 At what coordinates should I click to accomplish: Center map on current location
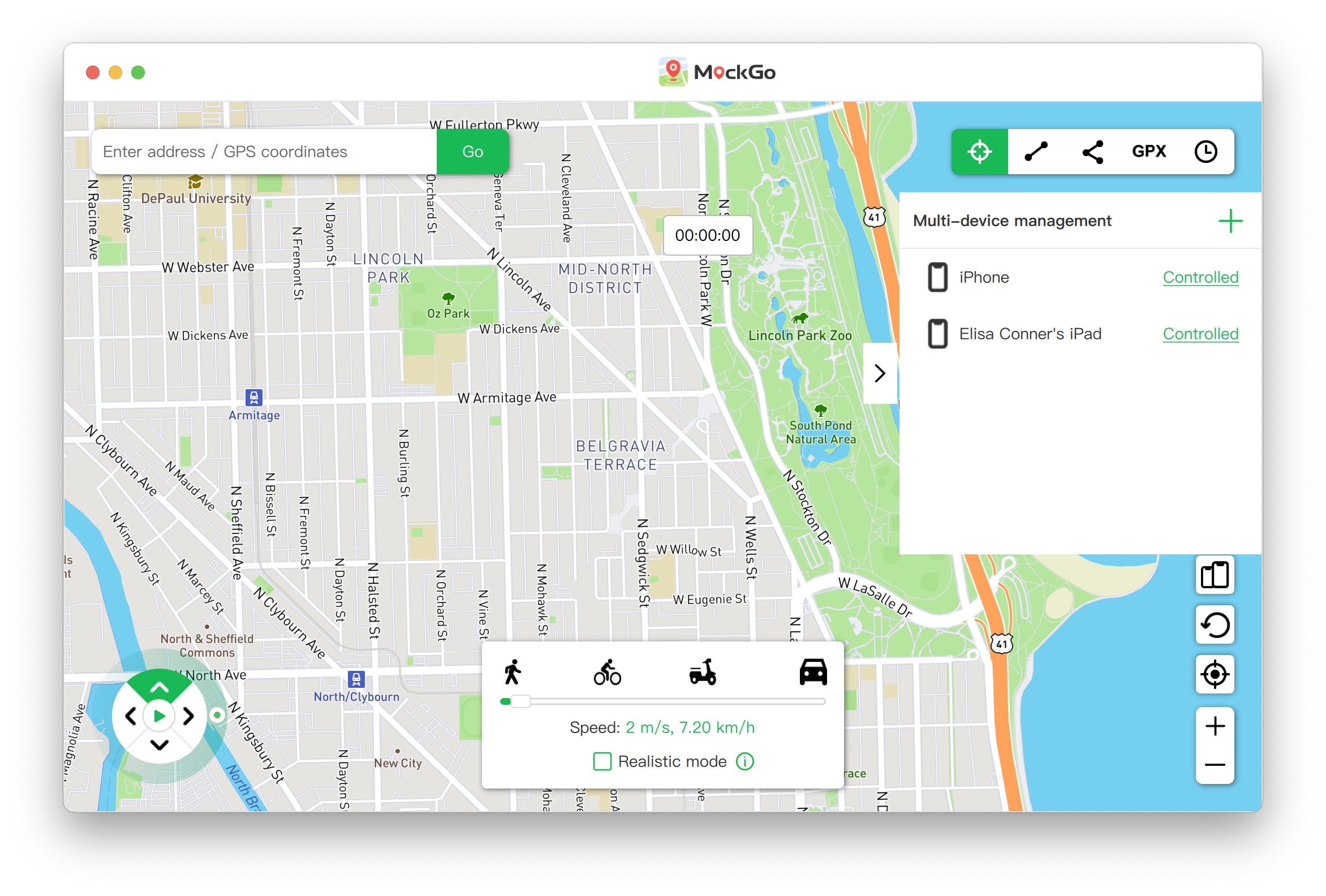click(x=1214, y=674)
